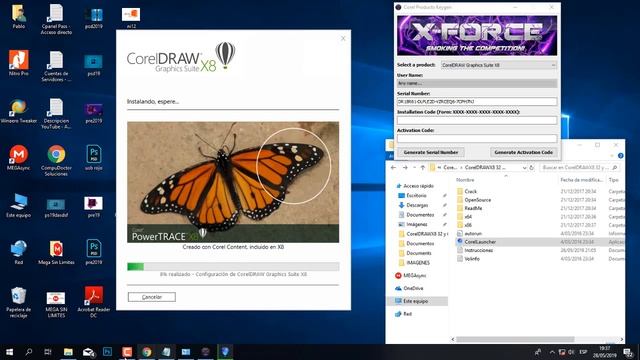Select the autorun file
This screenshot has height=360, width=640.
[473, 233]
